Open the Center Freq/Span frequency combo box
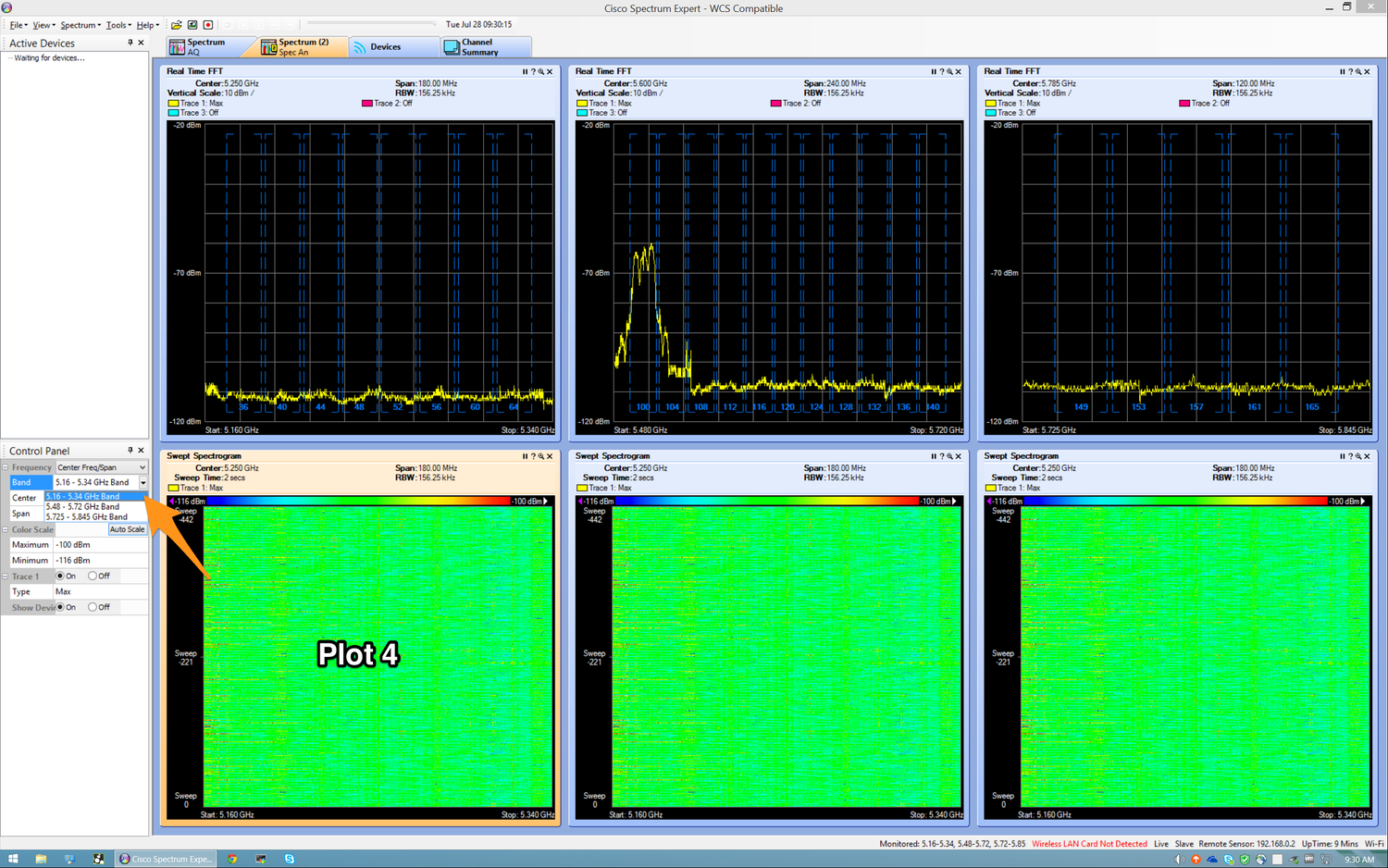The image size is (1388, 868). coord(102,467)
